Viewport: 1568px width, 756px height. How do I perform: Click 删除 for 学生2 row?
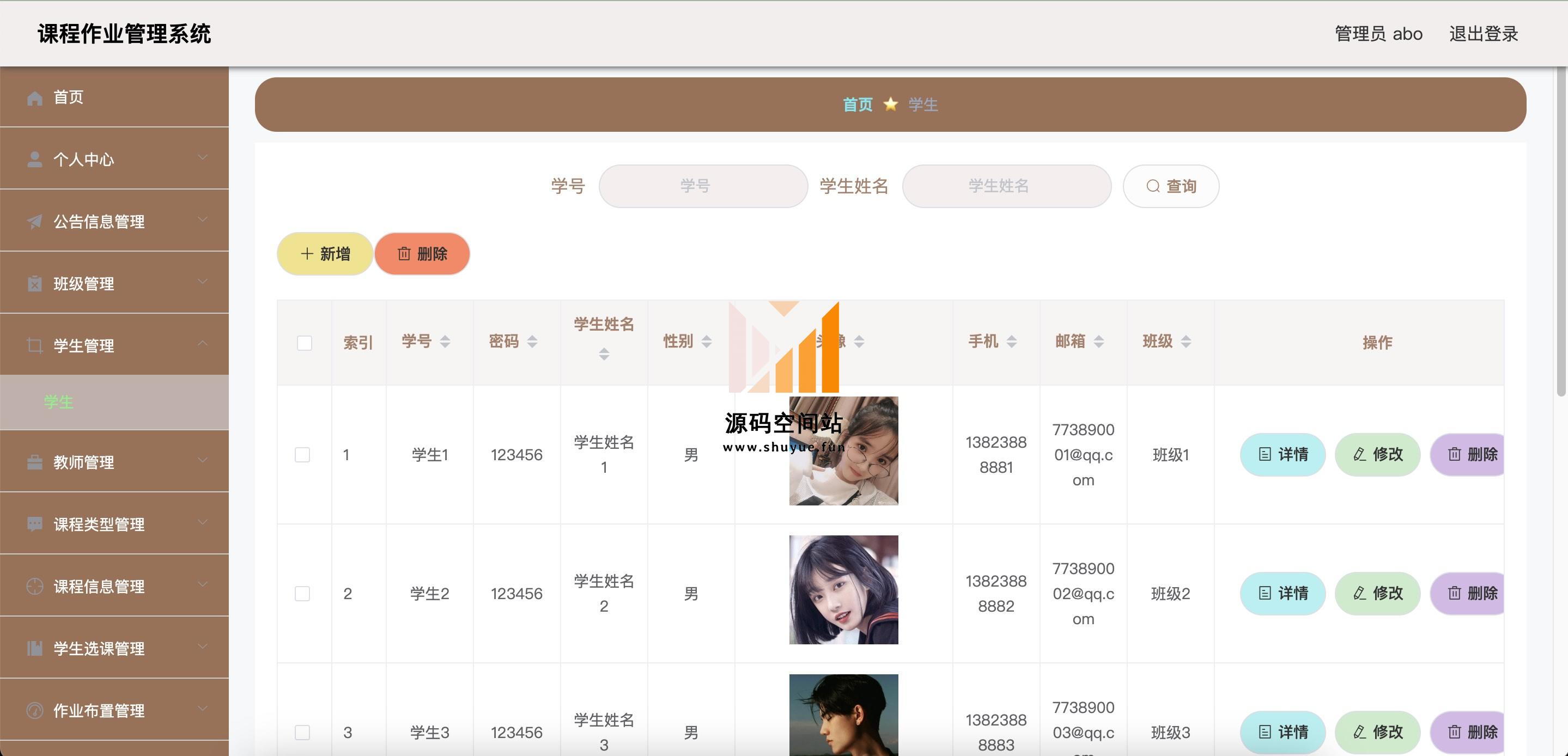tap(1467, 594)
